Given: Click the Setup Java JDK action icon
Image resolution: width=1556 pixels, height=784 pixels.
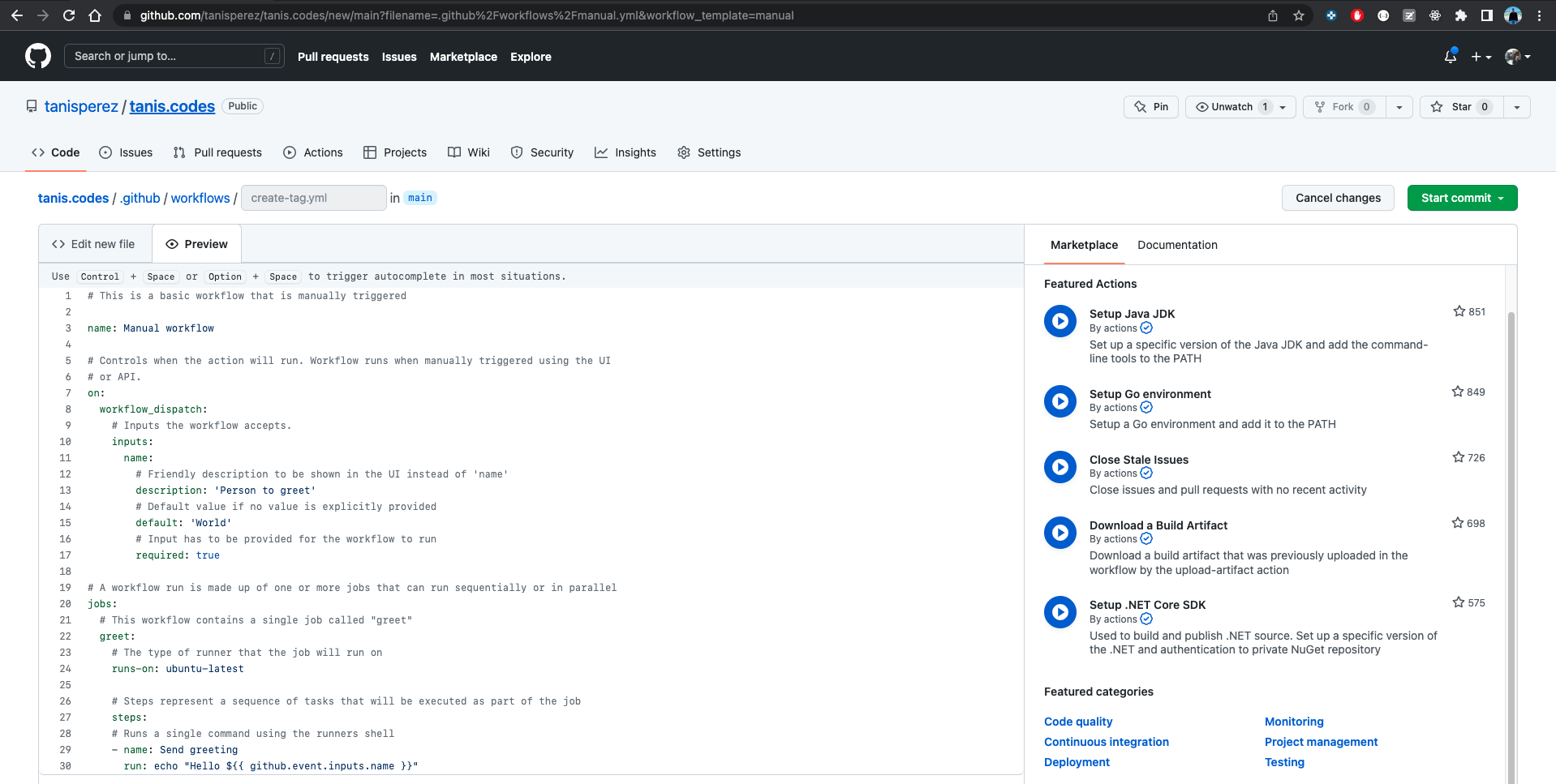Looking at the screenshot, I should click(1060, 321).
